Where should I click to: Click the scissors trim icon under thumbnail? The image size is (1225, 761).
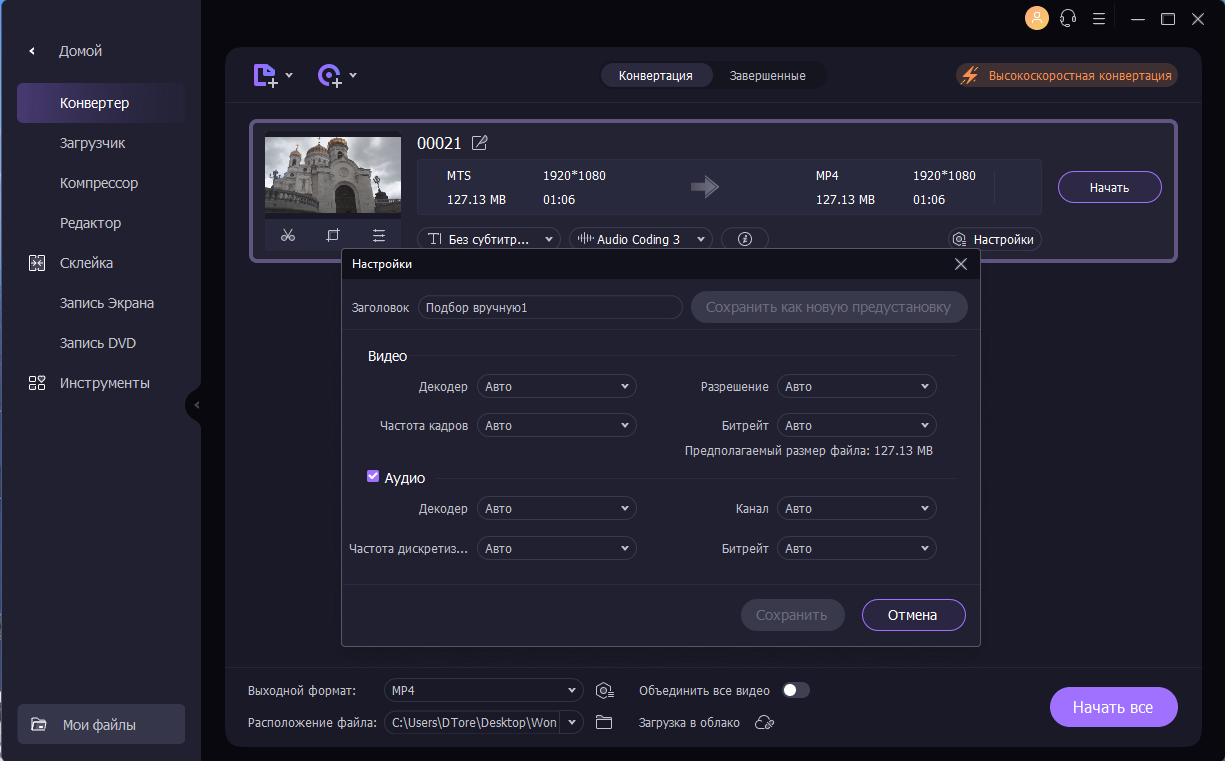point(288,236)
